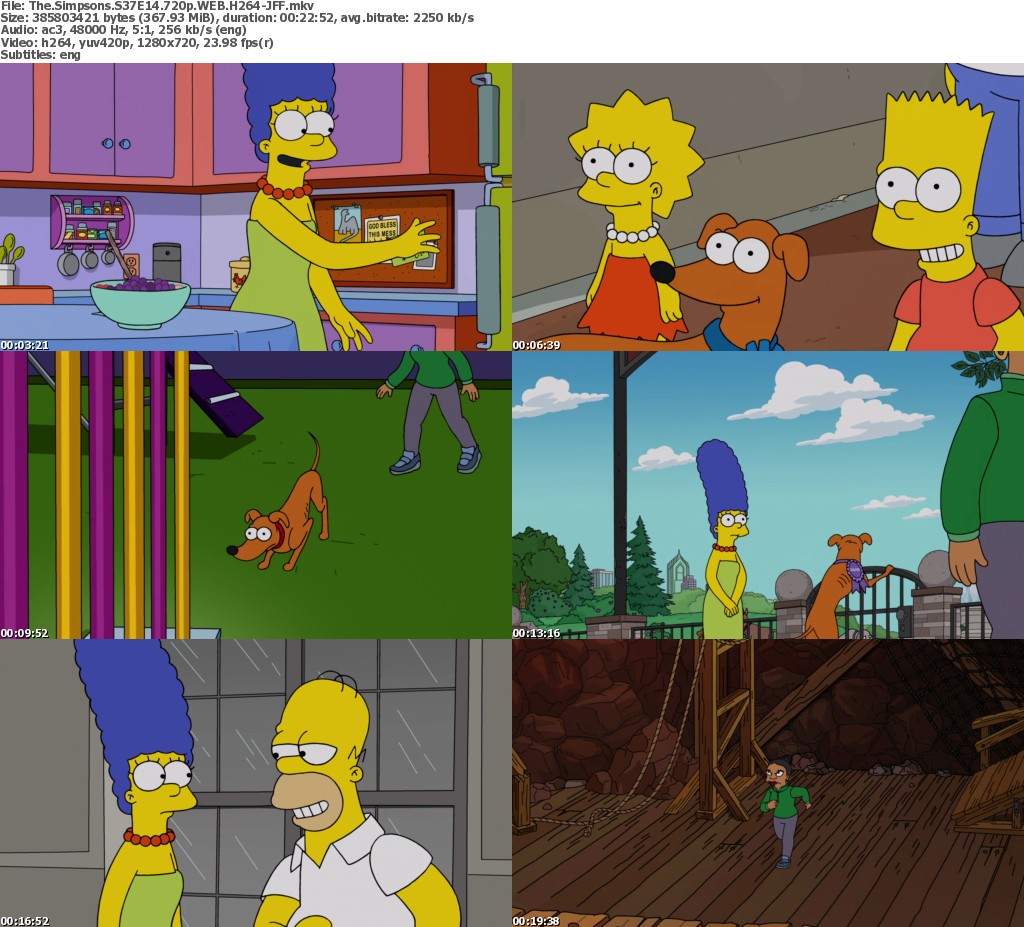Select the Size and duration info line
The image size is (1024, 927).
pyautogui.click(x=237, y=18)
